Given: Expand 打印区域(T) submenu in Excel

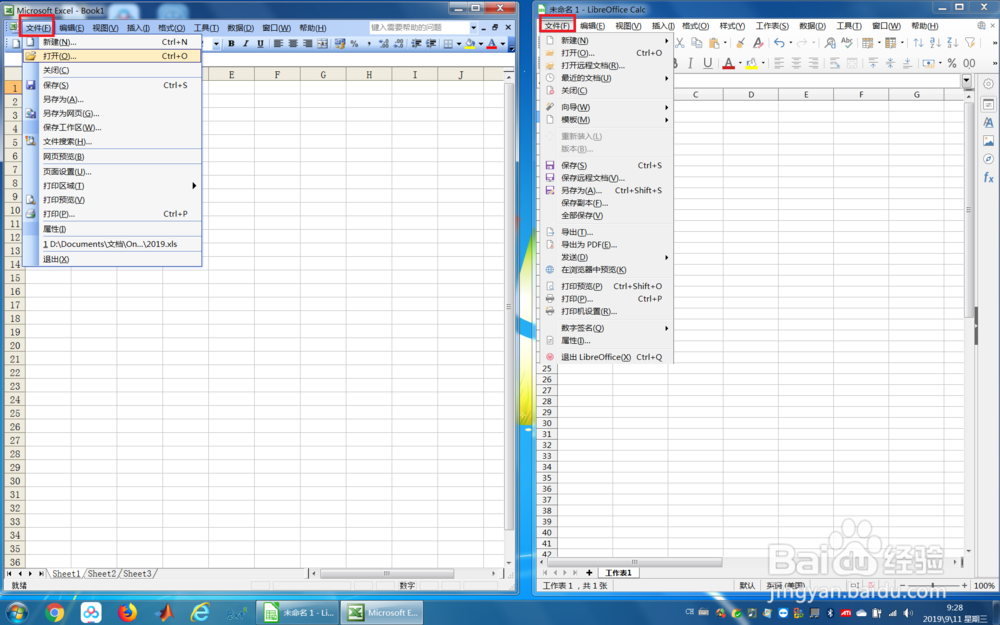Looking at the screenshot, I should pyautogui.click(x=194, y=186).
